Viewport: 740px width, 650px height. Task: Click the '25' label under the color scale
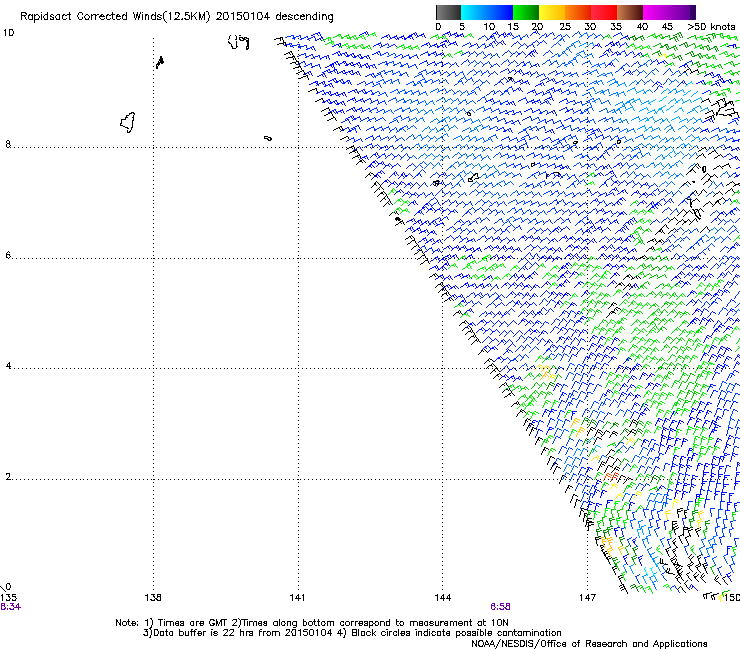pos(564,27)
